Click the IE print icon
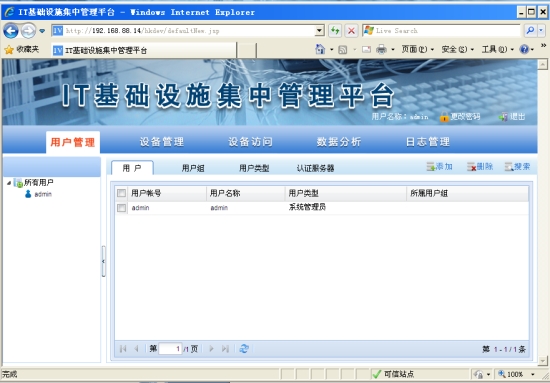Image resolution: width=550 pixels, height=383 pixels. pos(381,49)
